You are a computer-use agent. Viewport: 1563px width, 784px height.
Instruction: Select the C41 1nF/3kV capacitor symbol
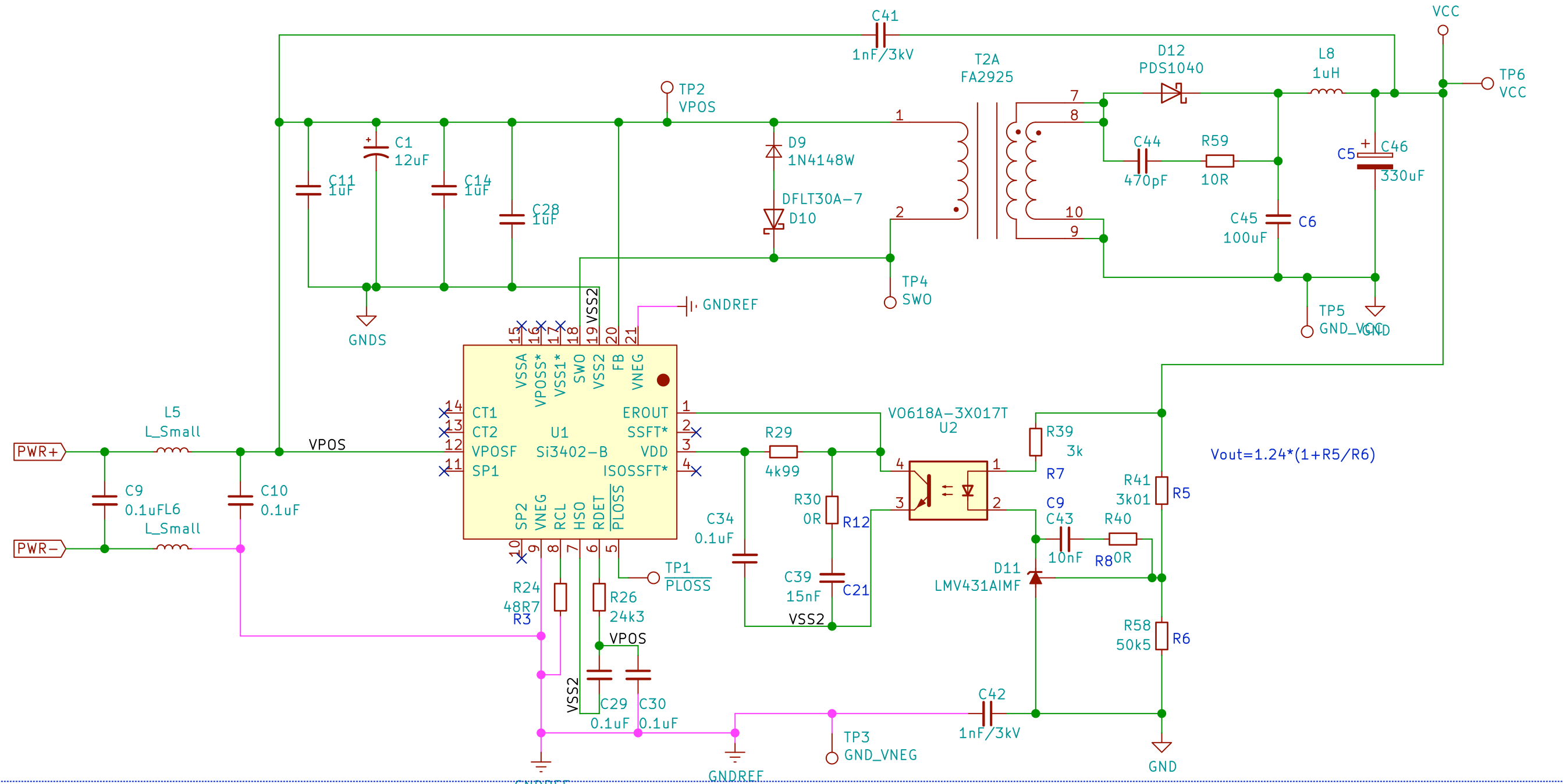(880, 35)
